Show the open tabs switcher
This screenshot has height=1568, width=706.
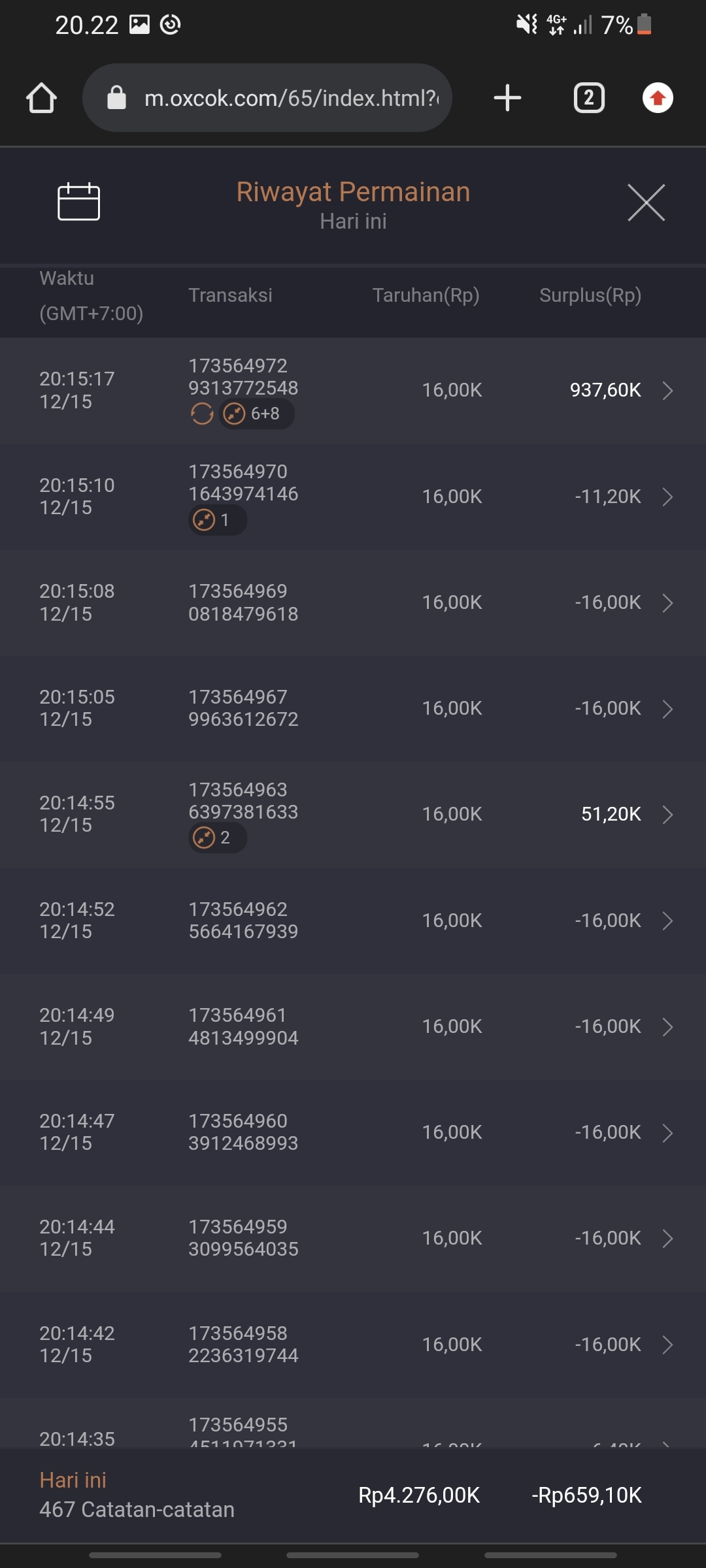coord(589,98)
